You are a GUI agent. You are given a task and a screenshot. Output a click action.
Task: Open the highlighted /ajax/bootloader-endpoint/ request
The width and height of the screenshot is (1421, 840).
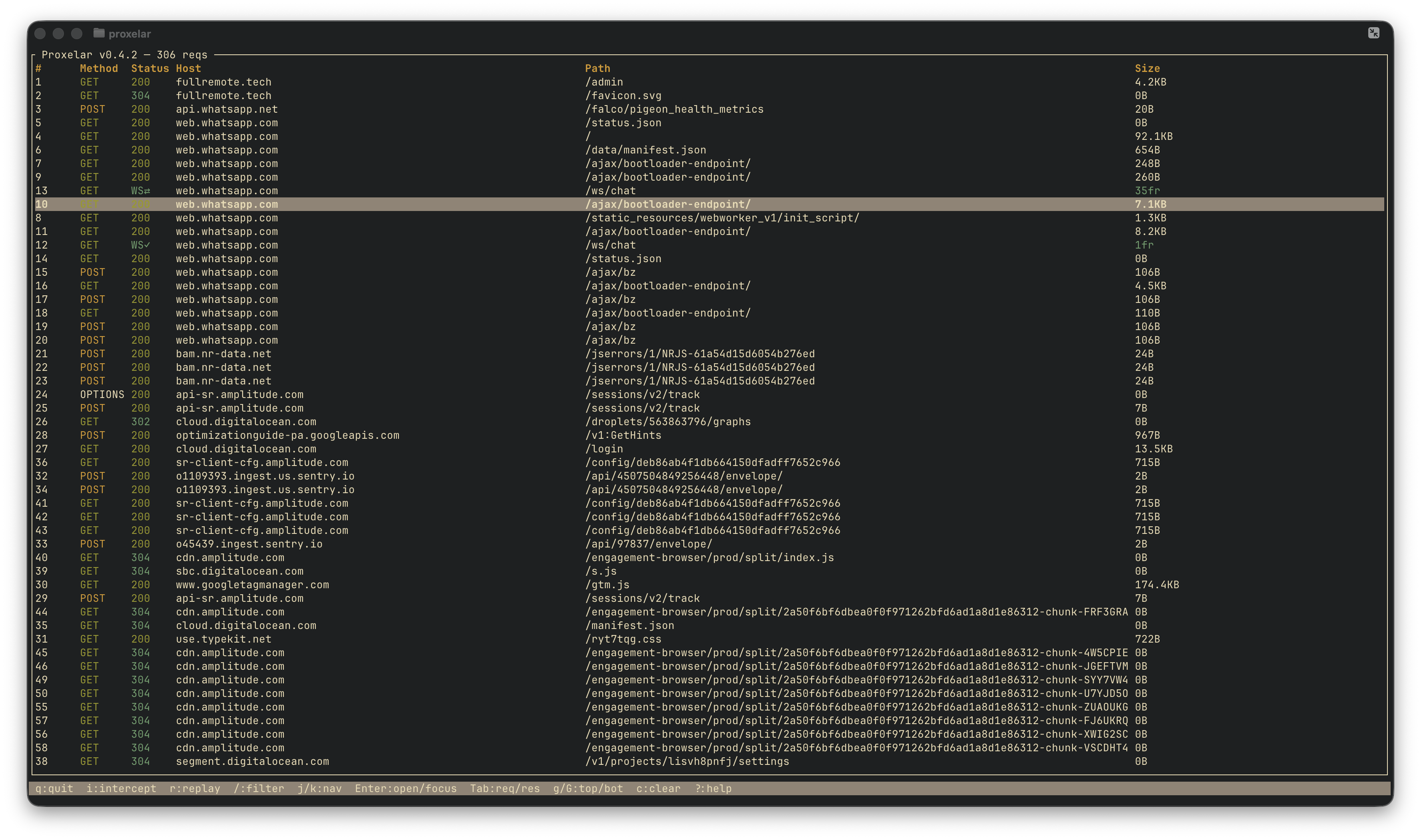coord(668,204)
